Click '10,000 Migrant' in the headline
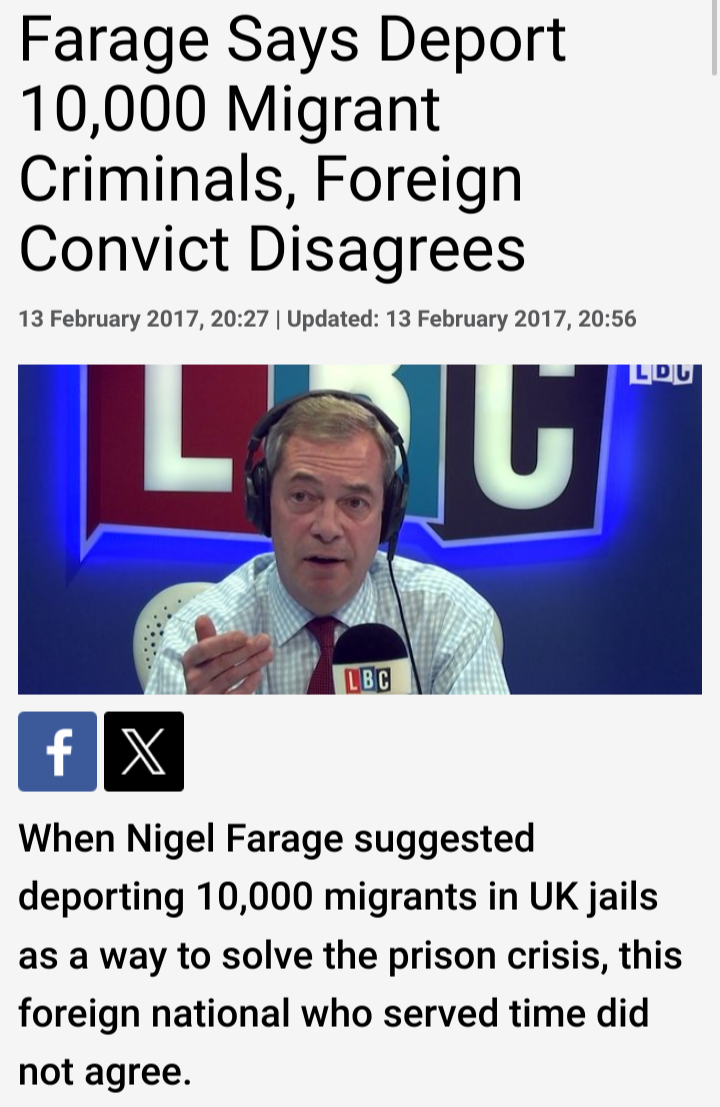 pyautogui.click(x=230, y=109)
